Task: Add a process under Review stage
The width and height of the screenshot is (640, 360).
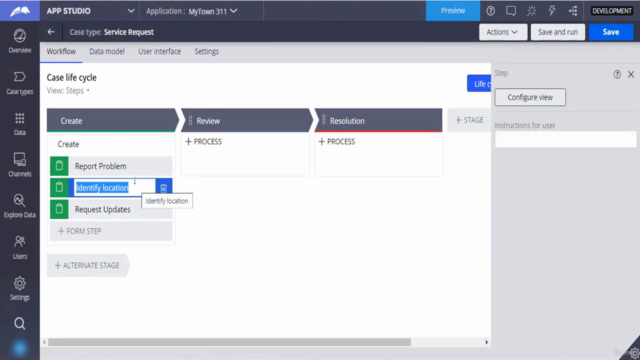Action: coord(204,142)
